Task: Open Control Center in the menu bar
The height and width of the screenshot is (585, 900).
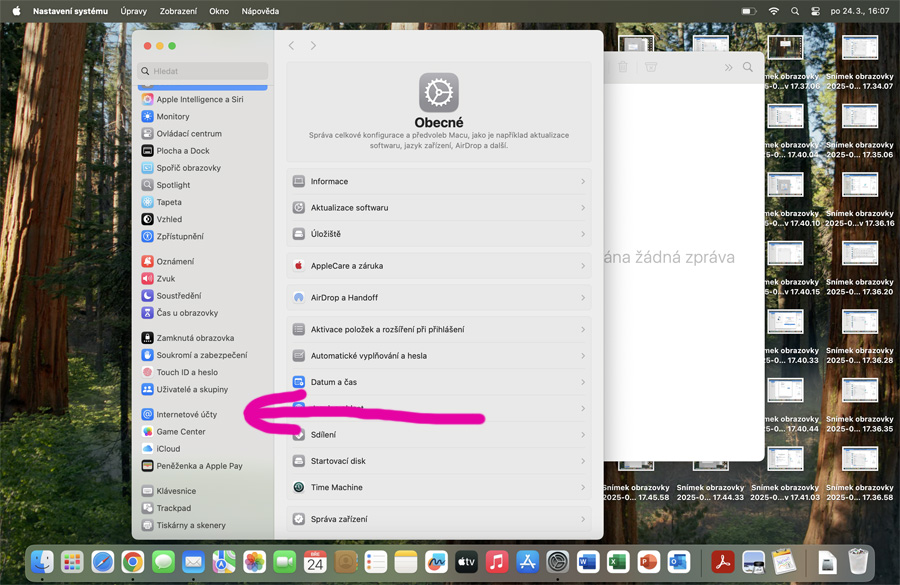Action: pos(816,11)
